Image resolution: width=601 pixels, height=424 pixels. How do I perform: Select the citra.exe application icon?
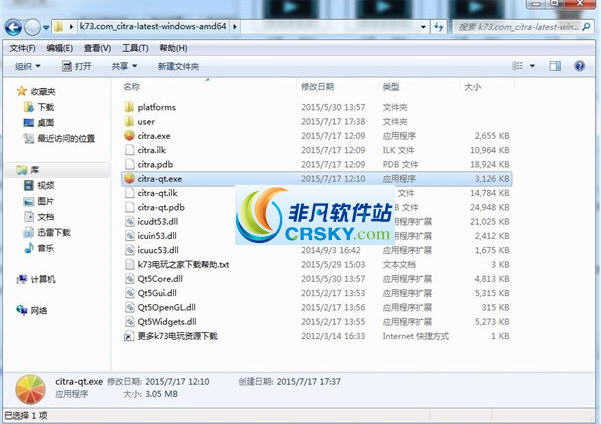tap(130, 136)
